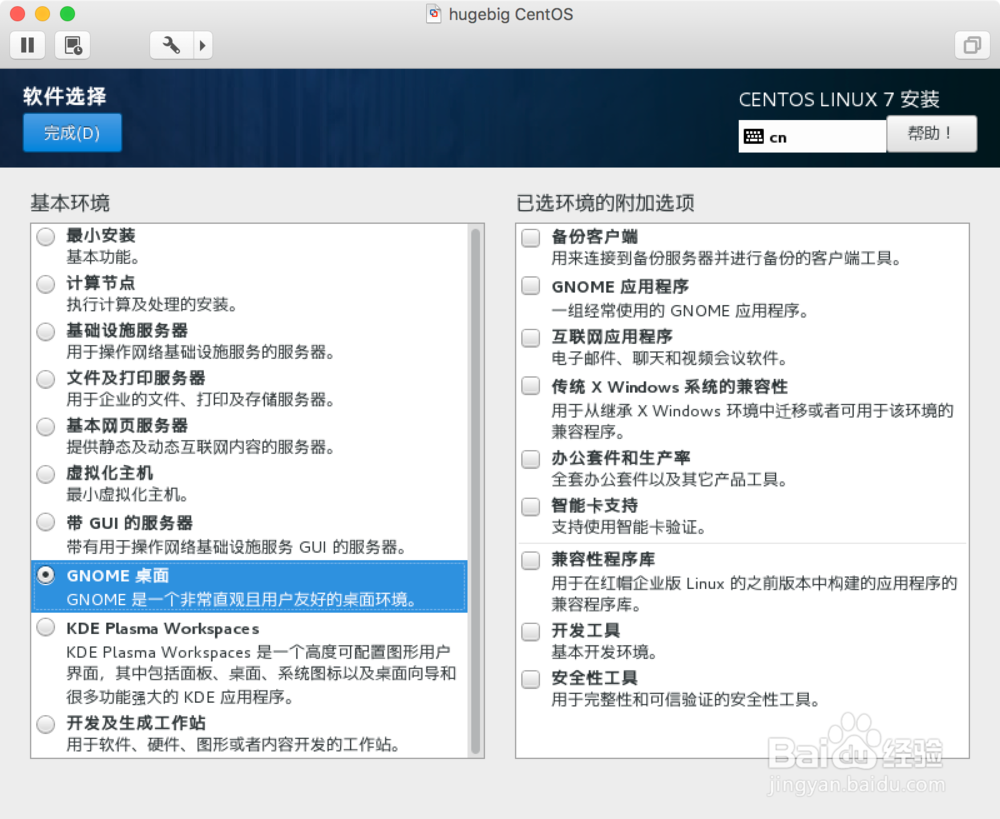Select 开发及生成工作站 radio button
This screenshot has height=819, width=1000.
(x=46, y=724)
